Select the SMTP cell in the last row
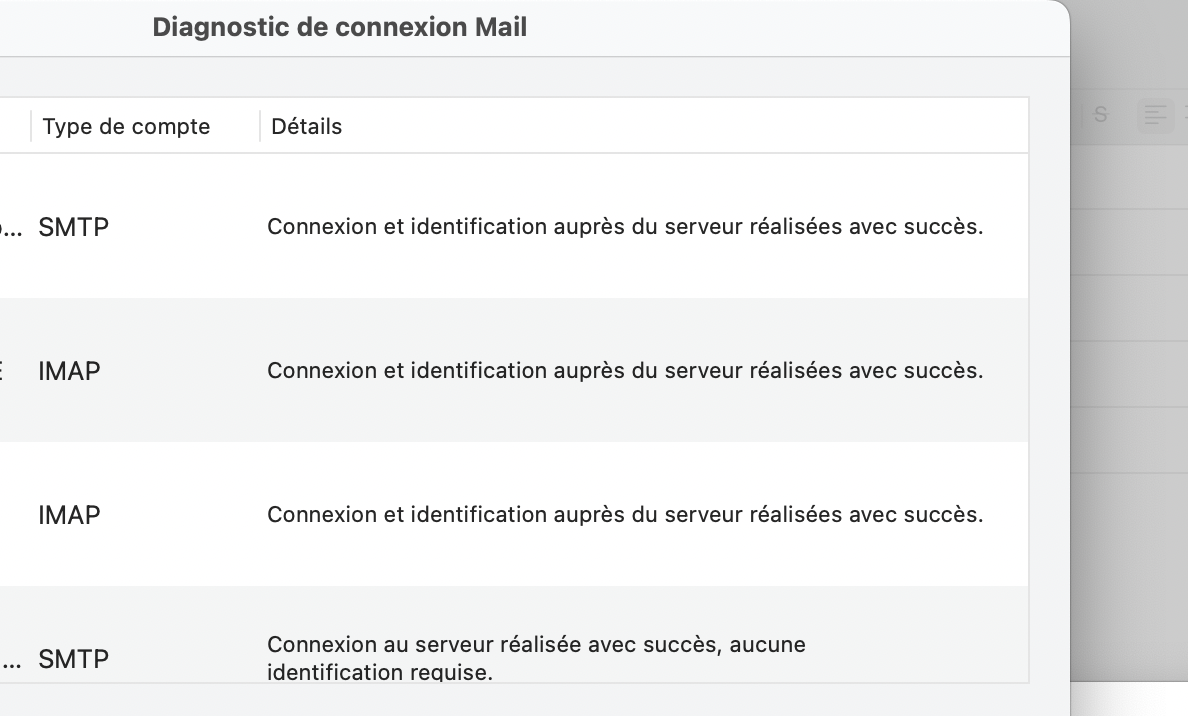This screenshot has width=1188, height=716. click(x=73, y=660)
